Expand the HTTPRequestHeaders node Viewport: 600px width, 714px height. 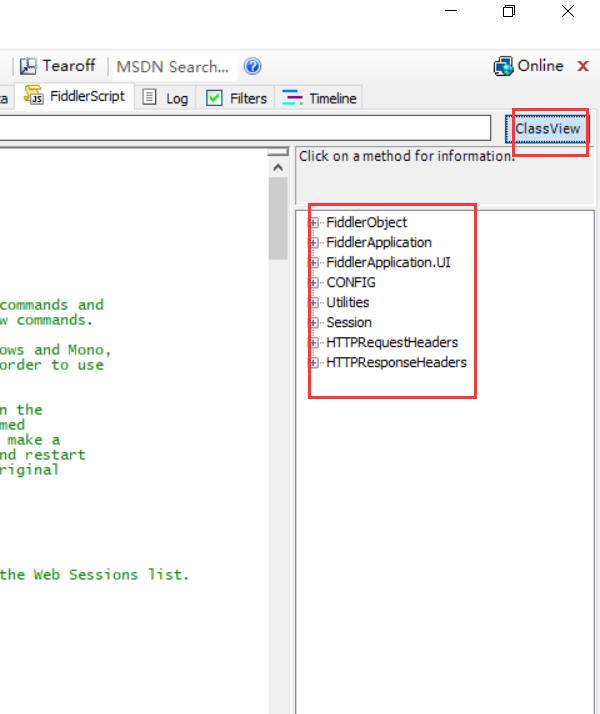(314, 343)
